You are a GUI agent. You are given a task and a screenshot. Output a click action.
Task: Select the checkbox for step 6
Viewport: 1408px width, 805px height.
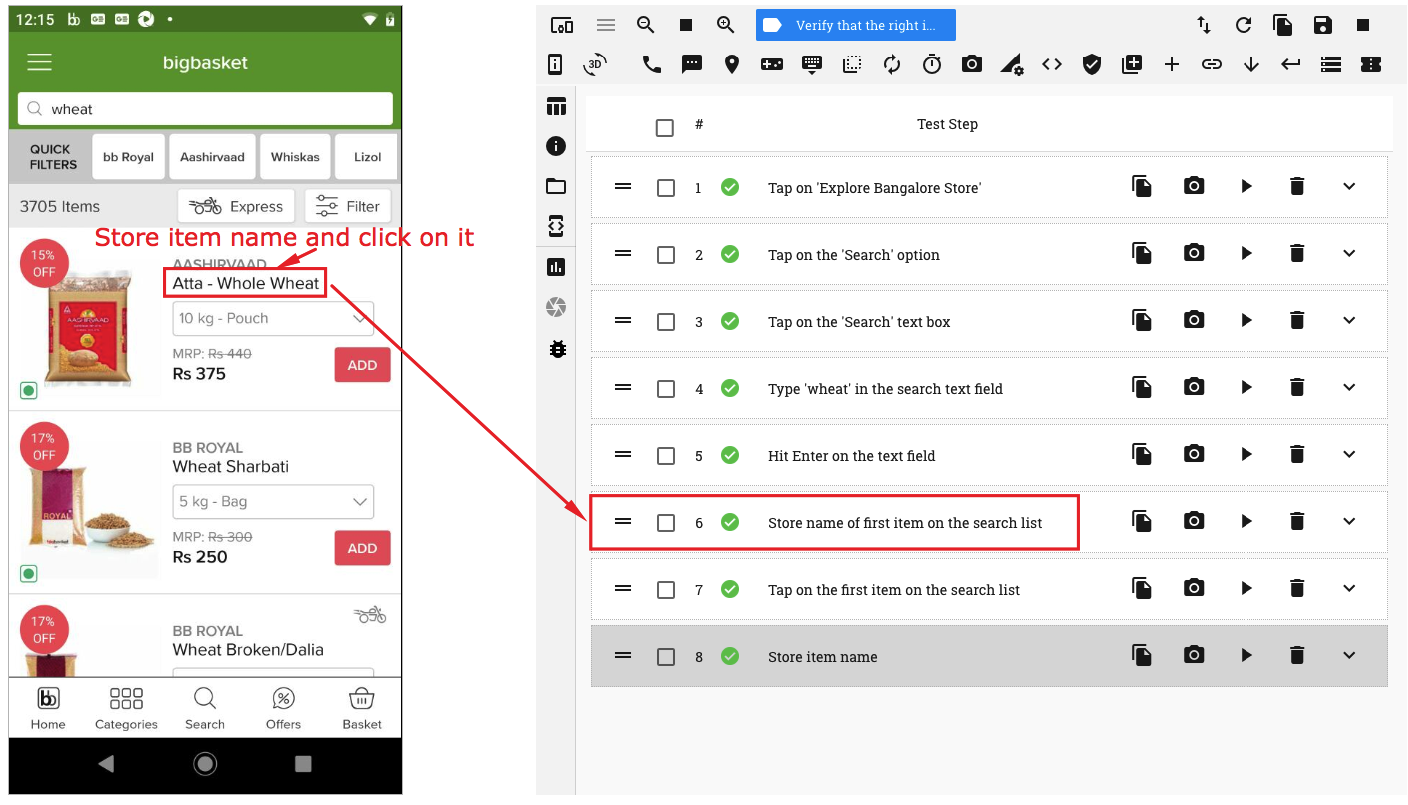[666, 523]
